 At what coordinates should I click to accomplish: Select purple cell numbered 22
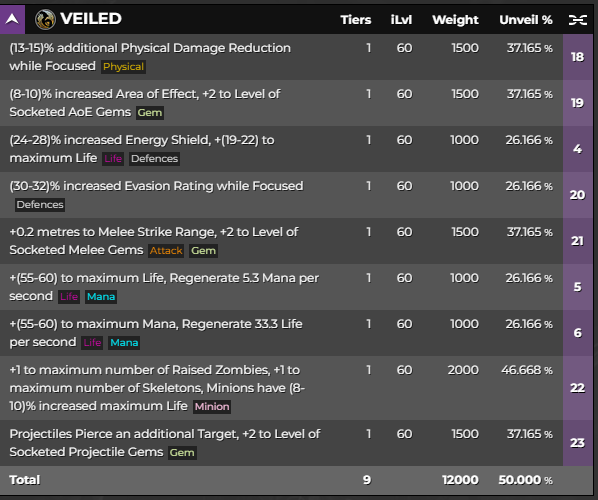pos(577,388)
